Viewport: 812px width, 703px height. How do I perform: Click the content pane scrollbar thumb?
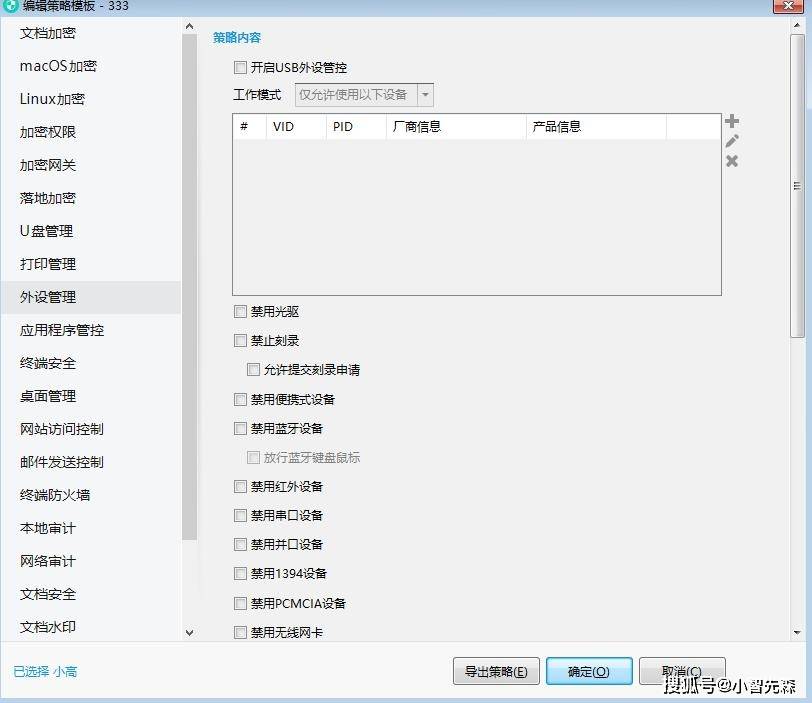pyautogui.click(x=797, y=186)
